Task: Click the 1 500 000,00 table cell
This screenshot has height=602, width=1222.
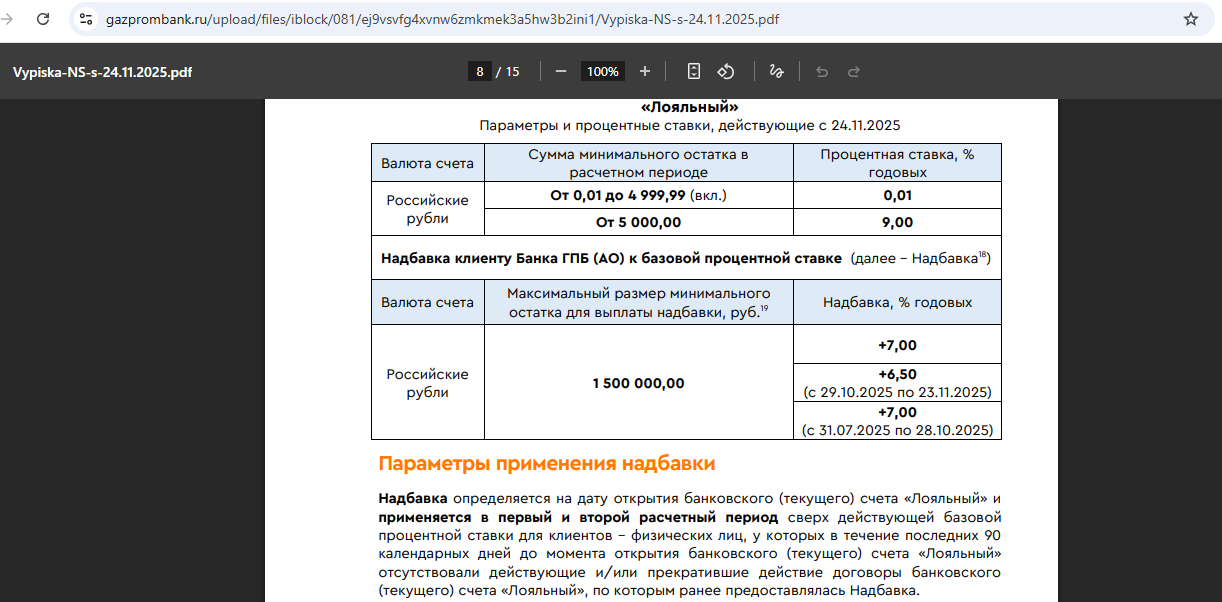Action: [x=638, y=383]
